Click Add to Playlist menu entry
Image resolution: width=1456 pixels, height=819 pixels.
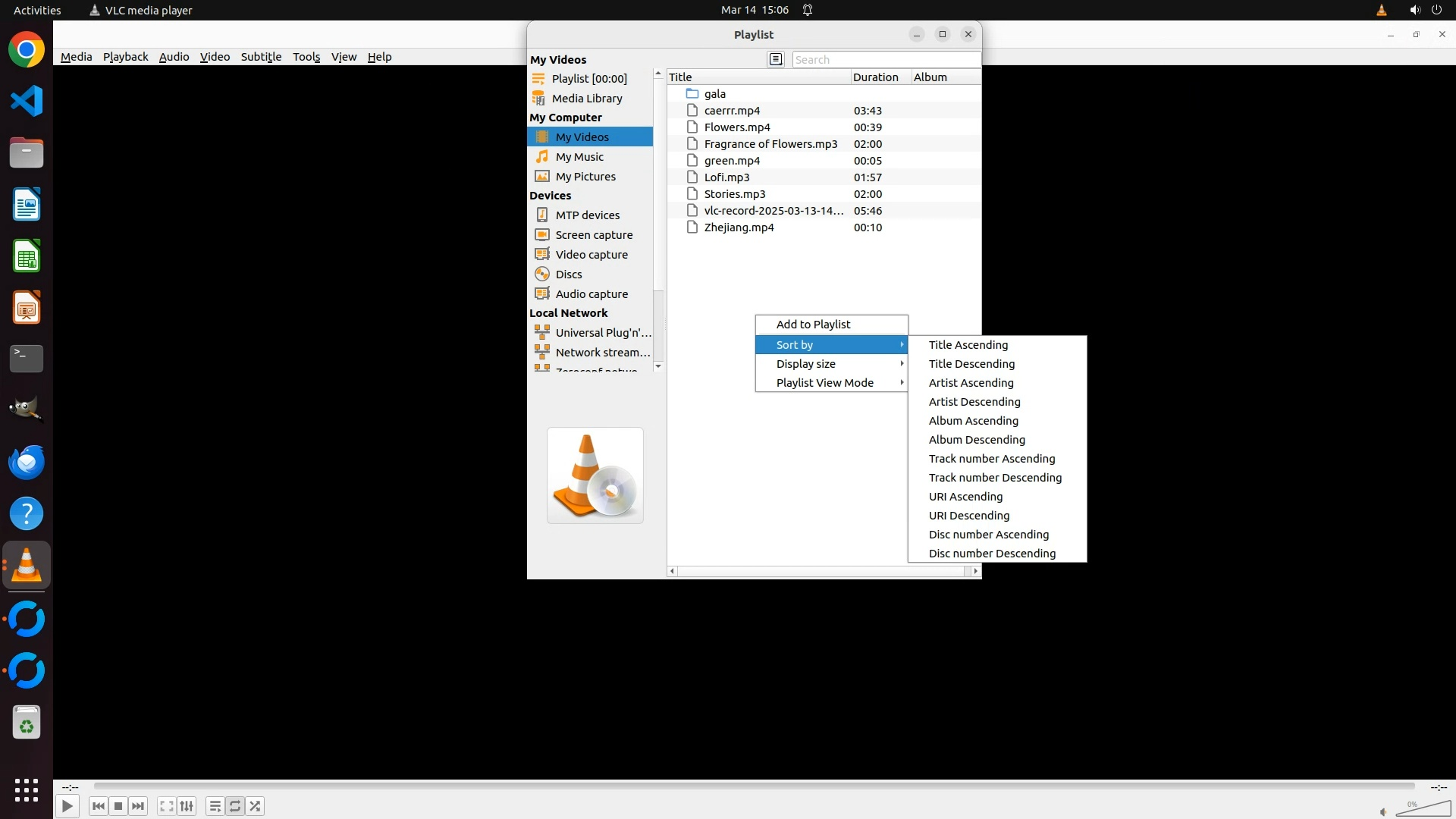point(813,325)
